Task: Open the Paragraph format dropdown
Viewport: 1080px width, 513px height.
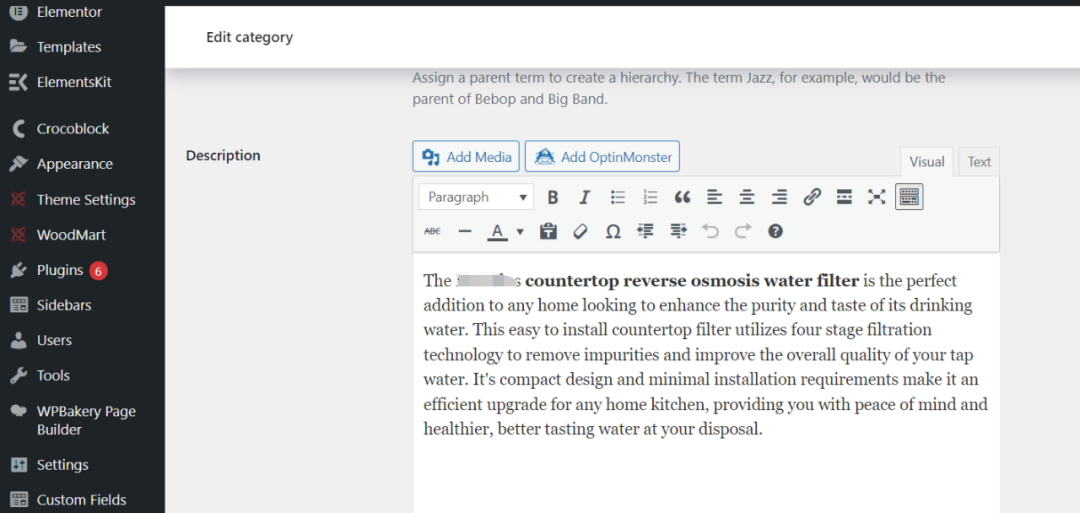Action: 475,197
